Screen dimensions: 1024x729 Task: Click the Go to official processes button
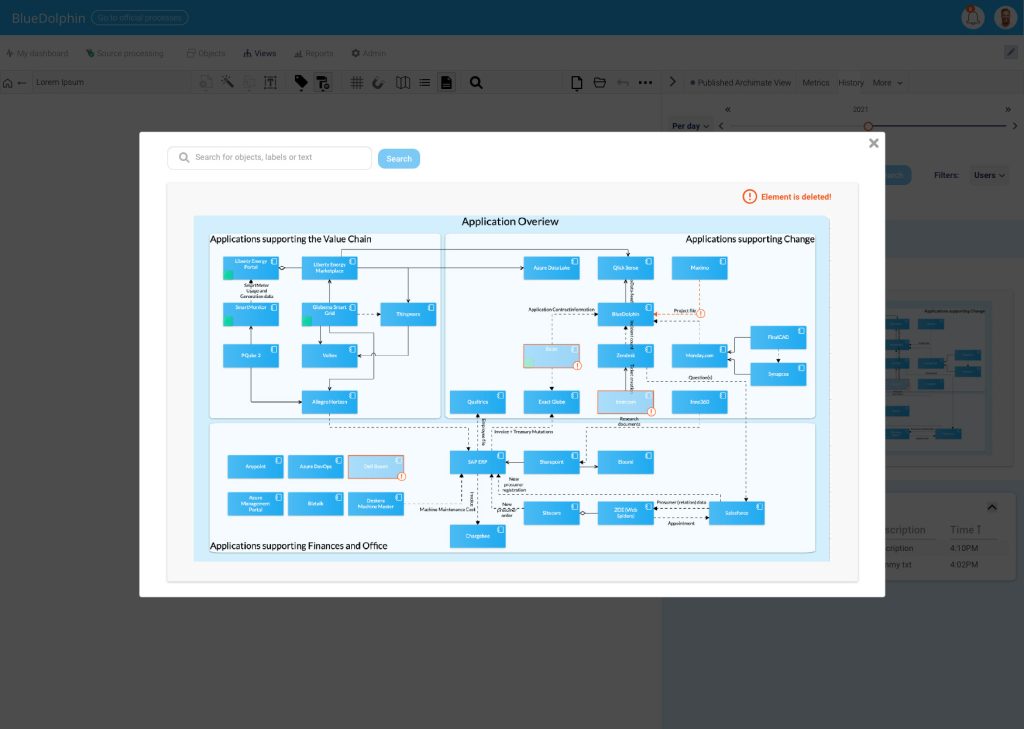point(140,18)
